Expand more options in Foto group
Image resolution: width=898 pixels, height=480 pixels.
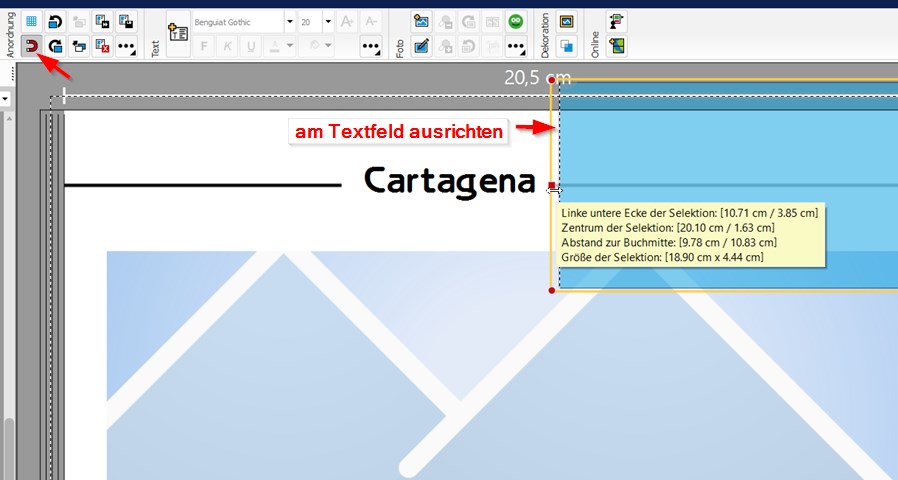tap(516, 46)
